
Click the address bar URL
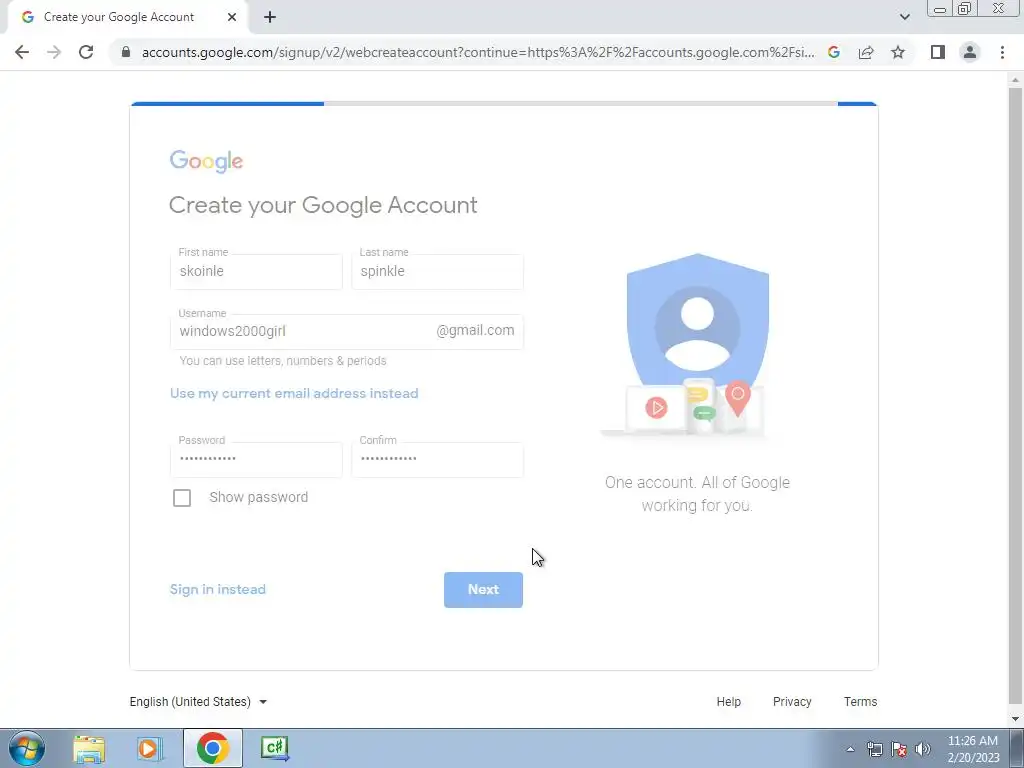[x=477, y=52]
